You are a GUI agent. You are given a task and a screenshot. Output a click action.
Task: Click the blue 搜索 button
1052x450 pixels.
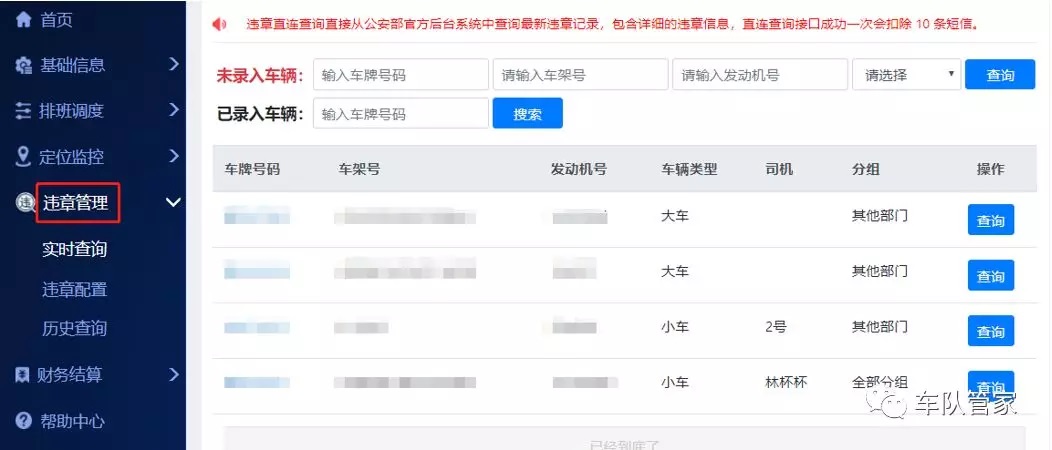(x=527, y=114)
